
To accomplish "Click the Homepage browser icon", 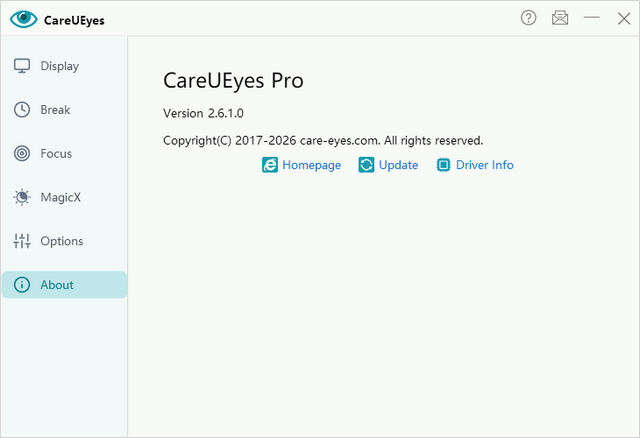I will pyautogui.click(x=270, y=165).
